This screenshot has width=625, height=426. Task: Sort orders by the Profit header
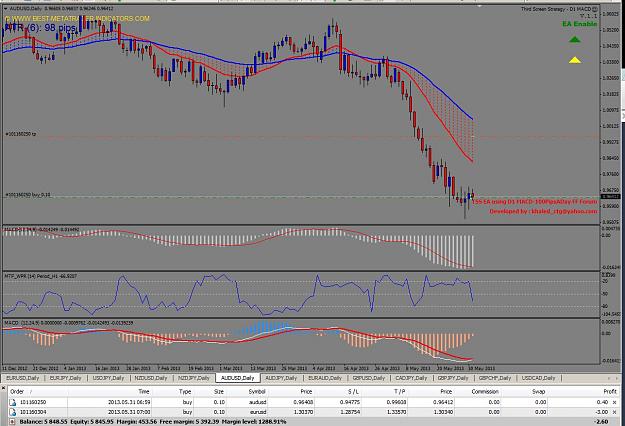point(609,392)
